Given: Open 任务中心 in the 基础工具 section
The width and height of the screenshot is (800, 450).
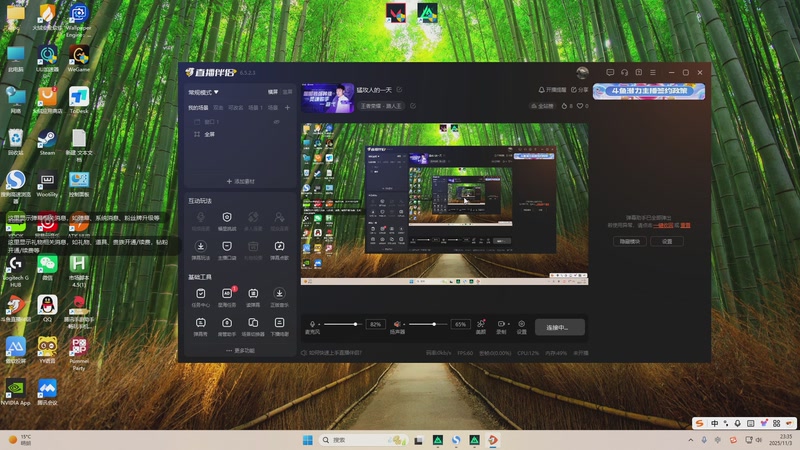Looking at the screenshot, I should point(201,297).
